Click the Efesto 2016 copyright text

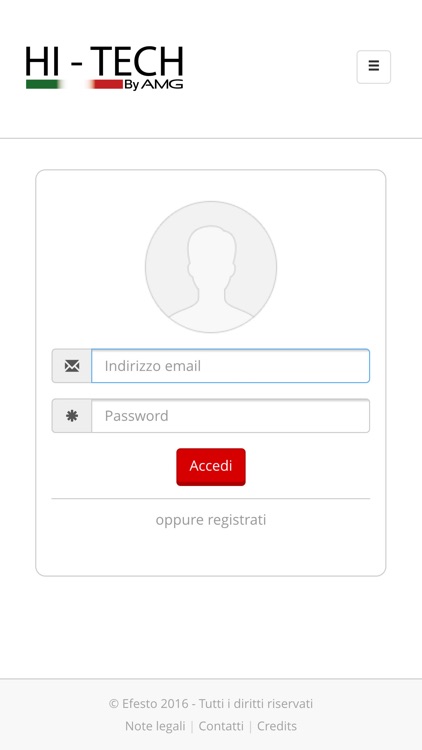(211, 704)
